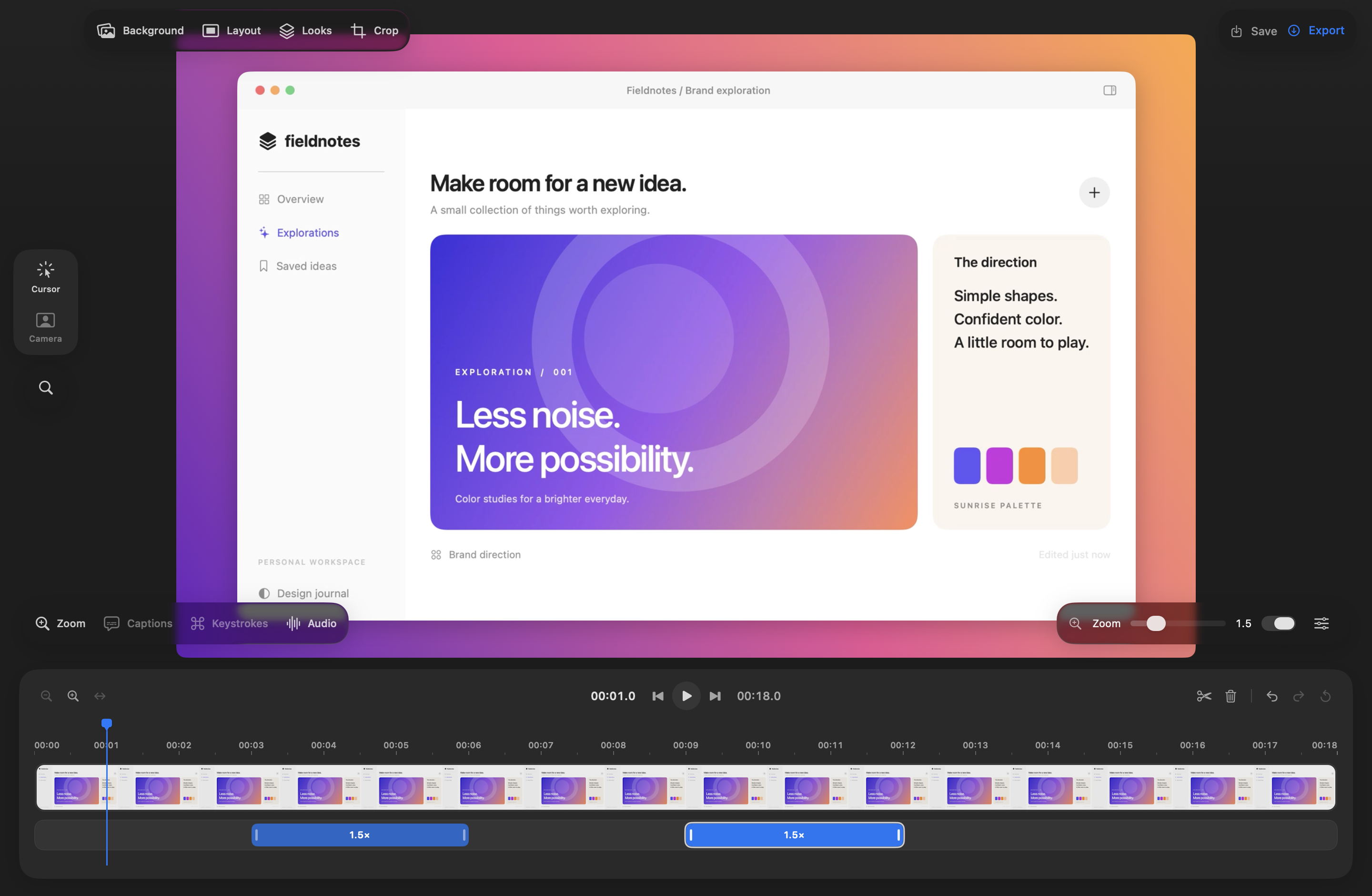The image size is (1372, 896).
Task: Select the blue palette swatch
Action: click(967, 465)
